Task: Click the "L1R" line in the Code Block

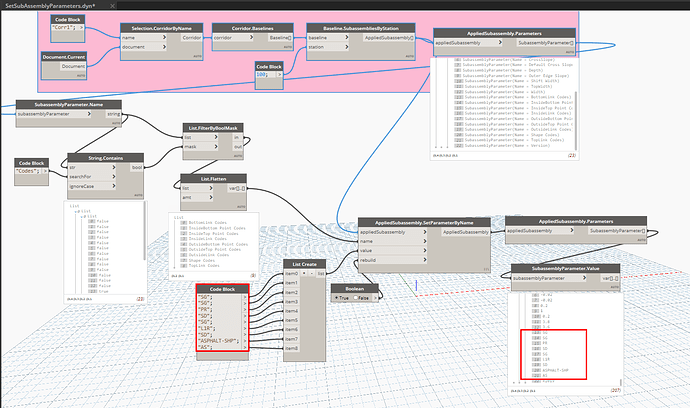Action: coord(207,328)
